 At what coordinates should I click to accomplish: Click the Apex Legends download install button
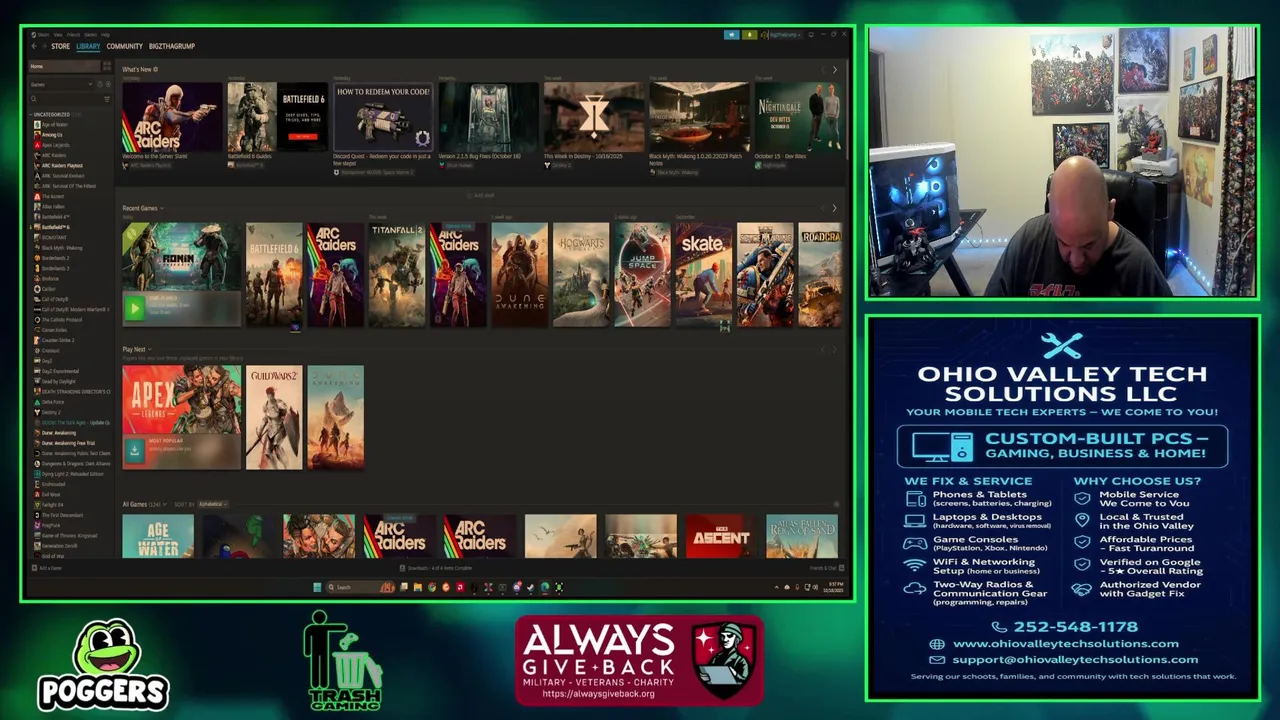[134, 451]
